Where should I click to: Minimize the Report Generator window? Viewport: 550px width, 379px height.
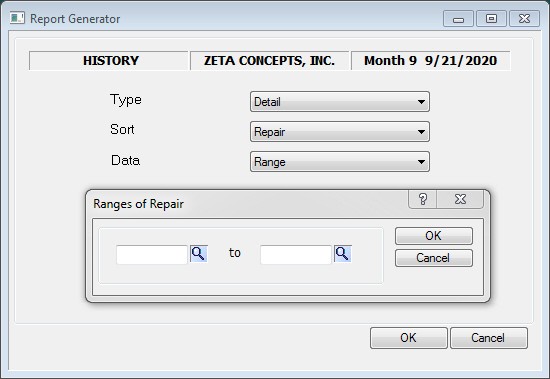(x=458, y=19)
